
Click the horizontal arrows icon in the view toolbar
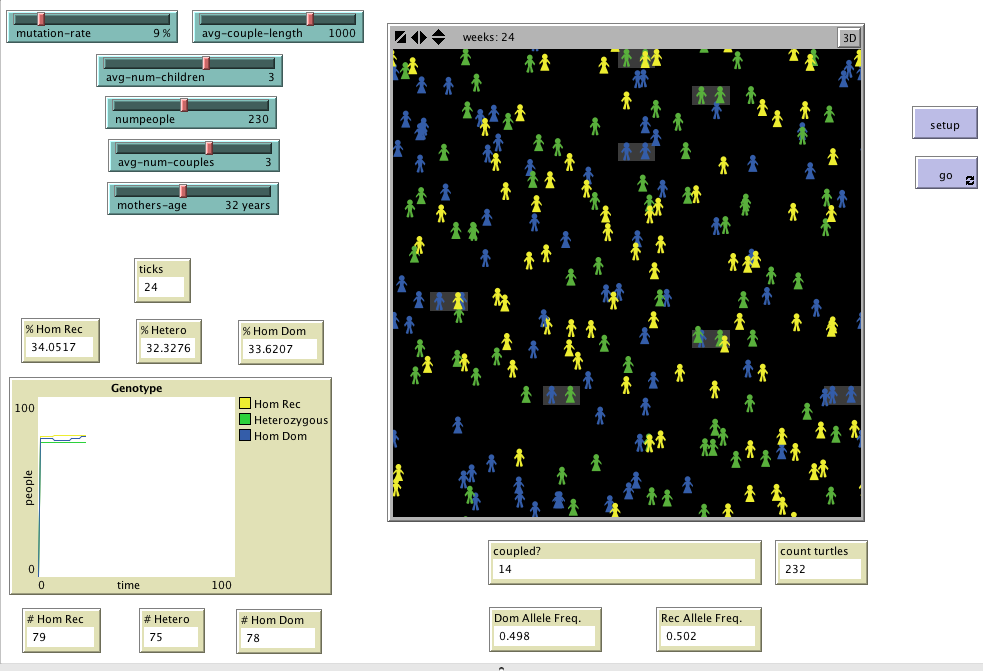[x=420, y=37]
